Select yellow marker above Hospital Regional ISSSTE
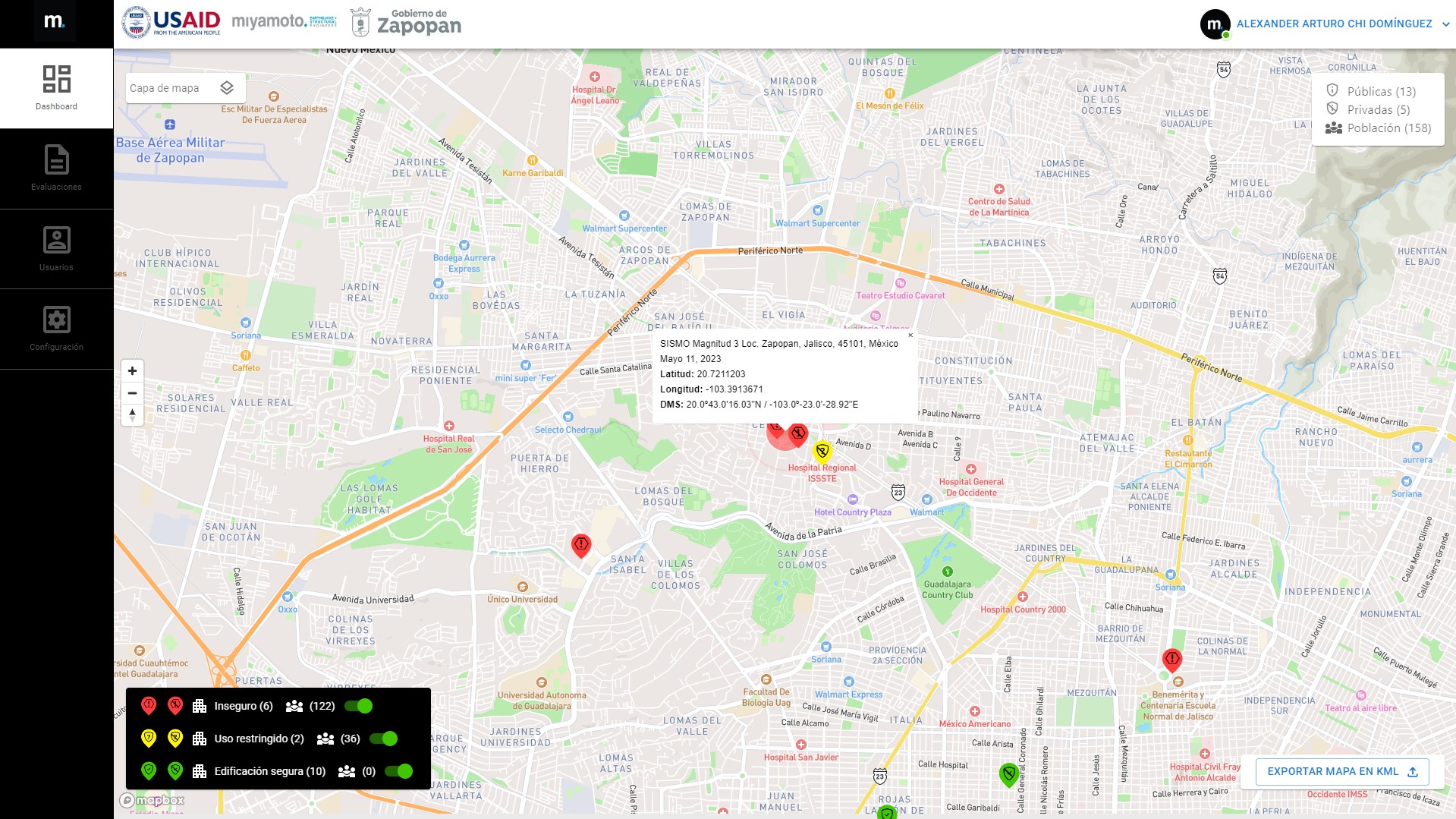Image resolution: width=1456 pixels, height=819 pixels. coord(822,452)
